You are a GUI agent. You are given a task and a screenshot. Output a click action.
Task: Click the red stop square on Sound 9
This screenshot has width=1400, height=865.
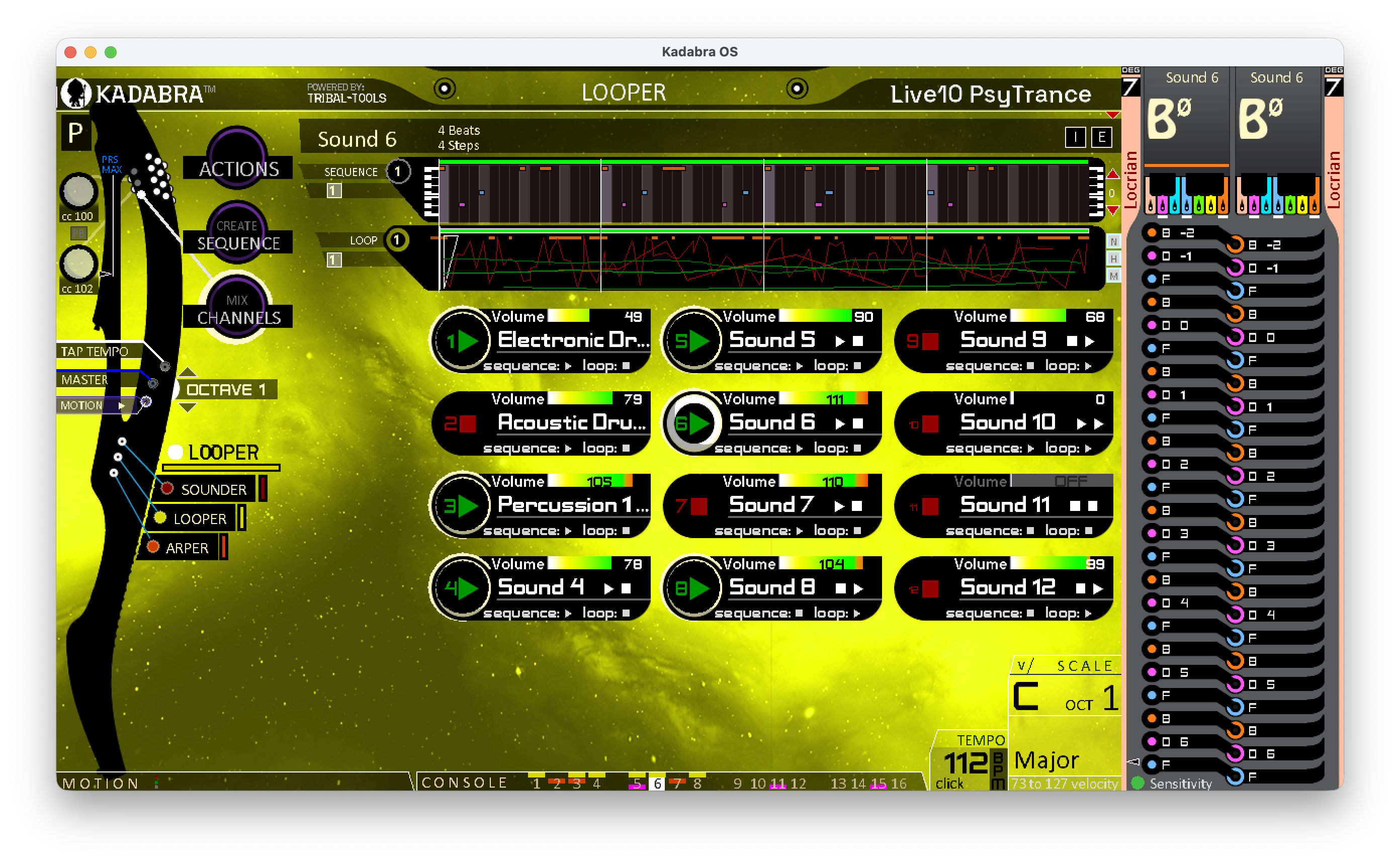tap(930, 341)
